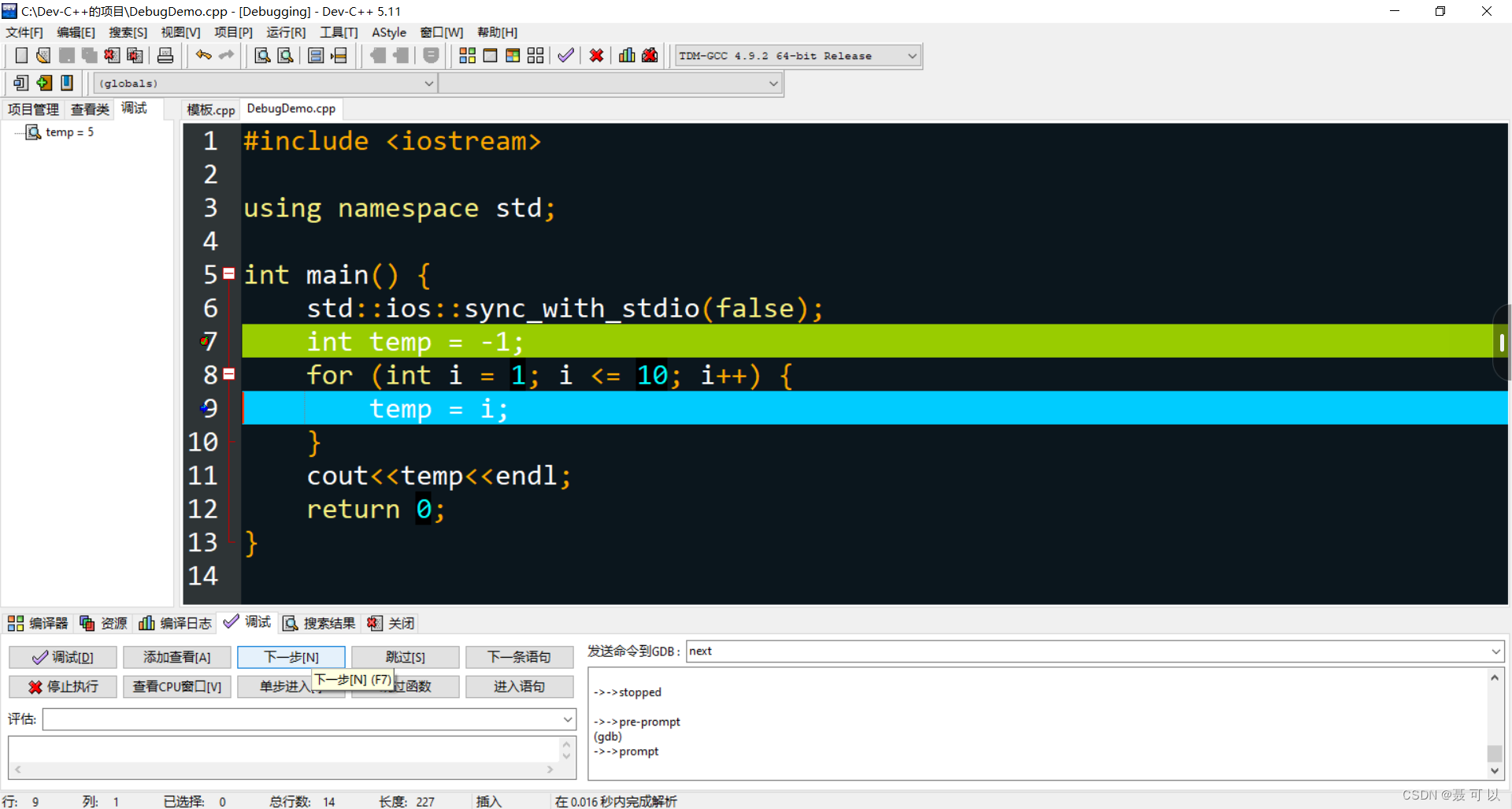Select the goto-declaration green plus icon

pyautogui.click(x=43, y=82)
